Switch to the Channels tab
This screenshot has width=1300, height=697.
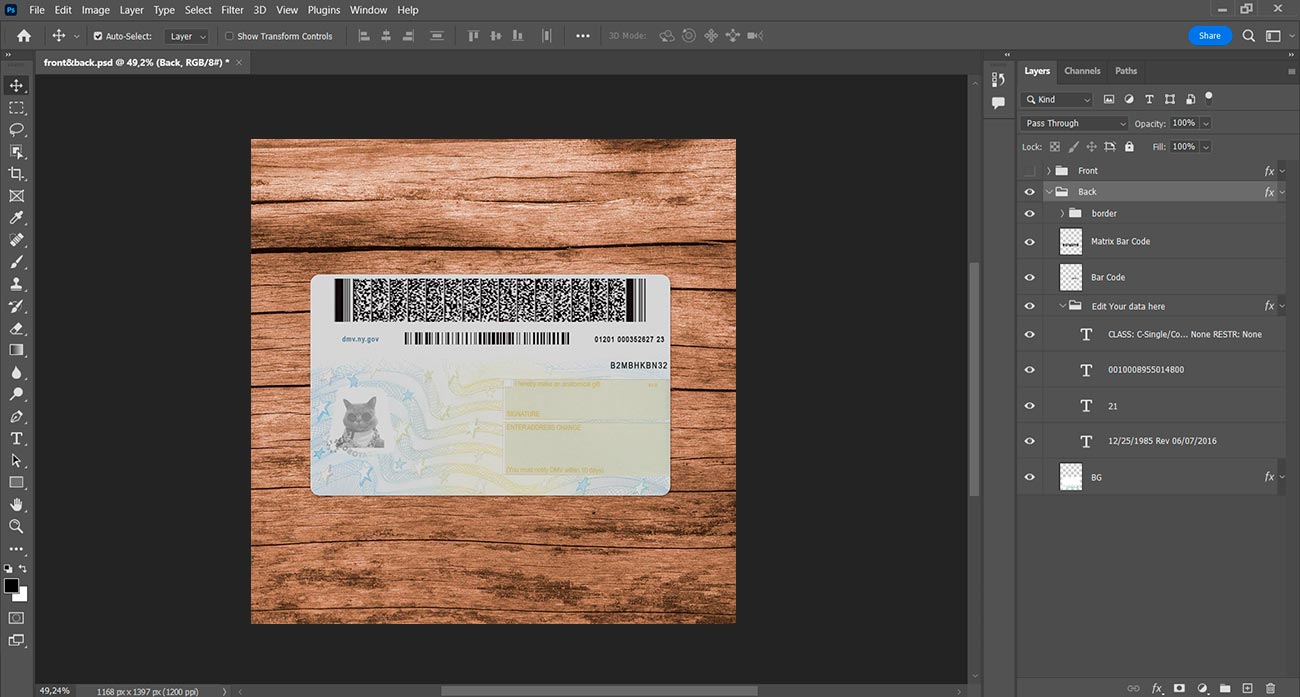click(x=1082, y=71)
